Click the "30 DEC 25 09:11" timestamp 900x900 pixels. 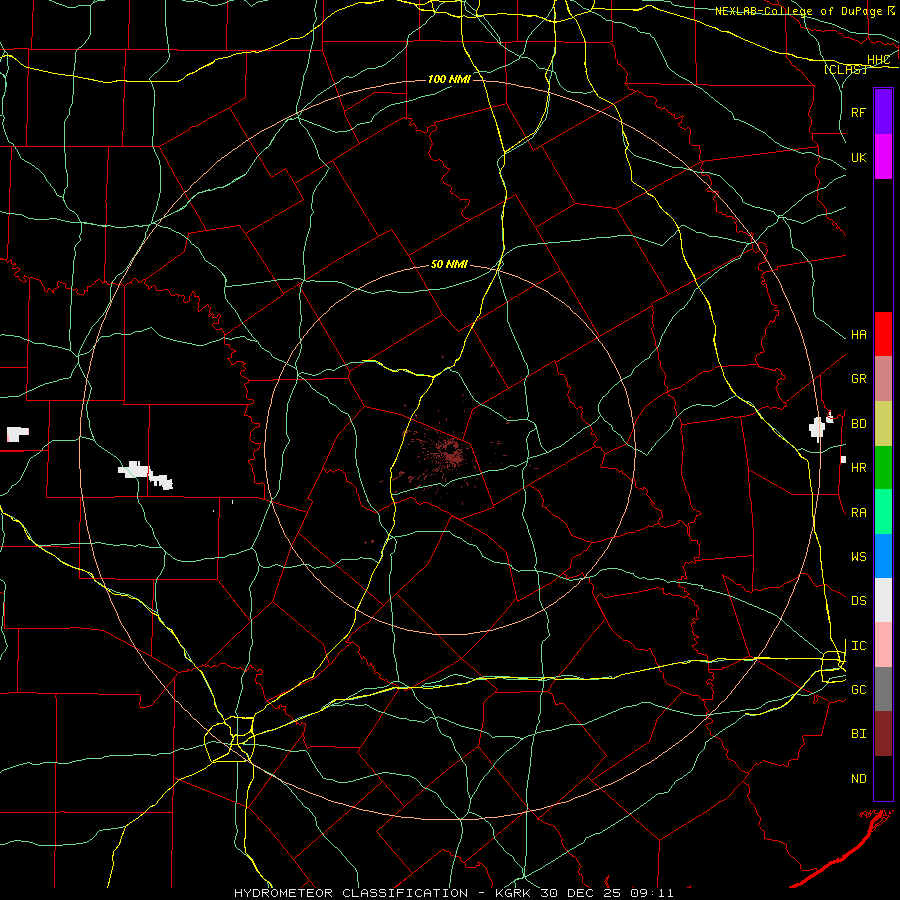607,893
